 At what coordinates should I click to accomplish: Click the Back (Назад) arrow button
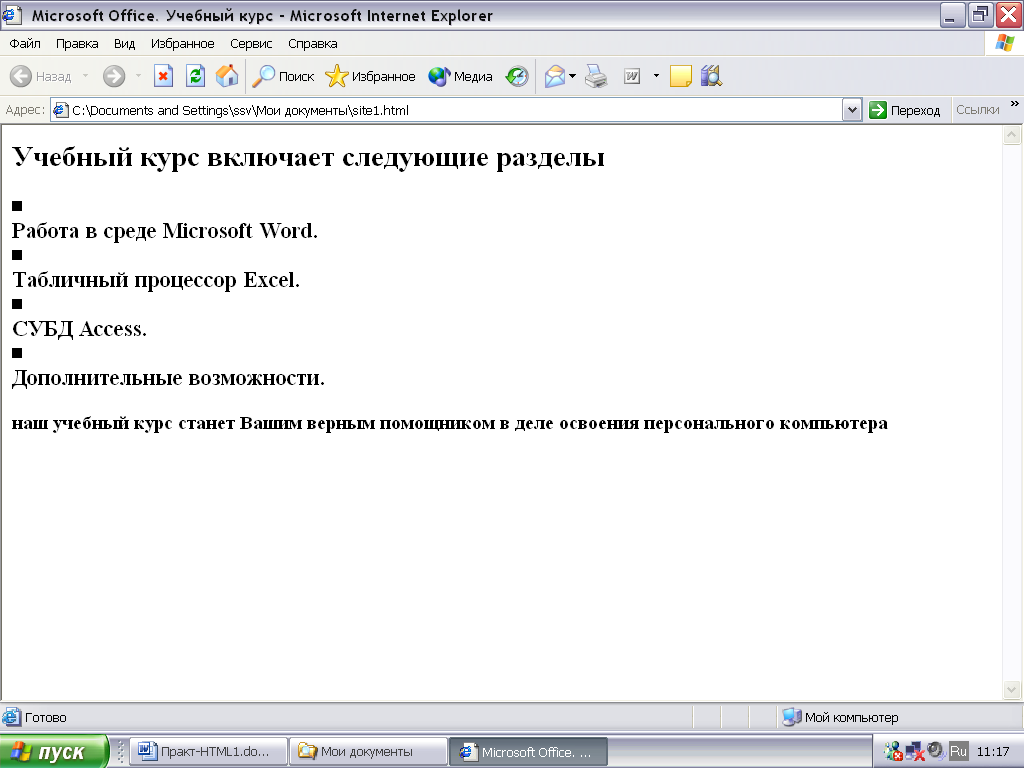click(x=40, y=76)
